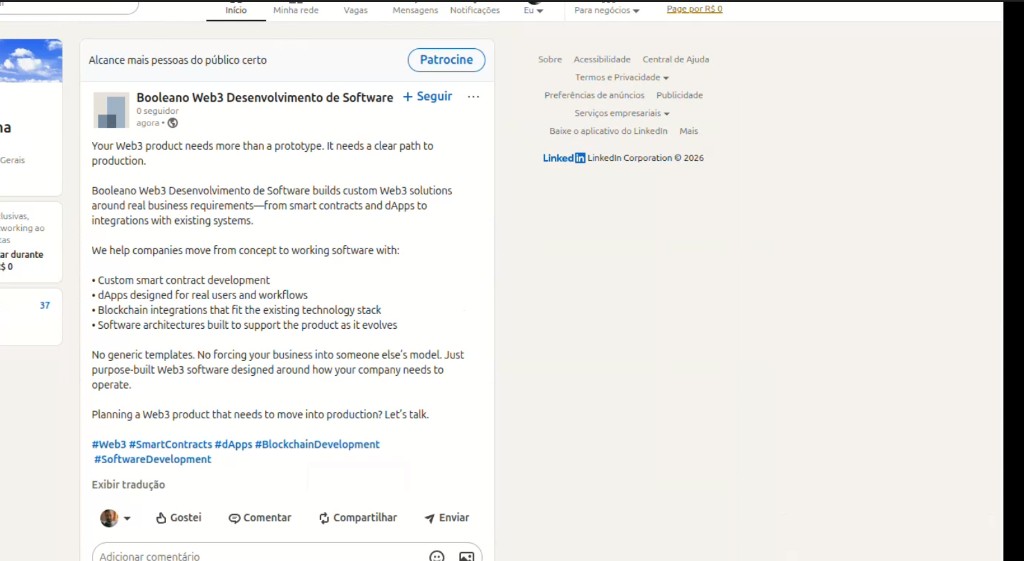Like the post with Gostei

178,518
